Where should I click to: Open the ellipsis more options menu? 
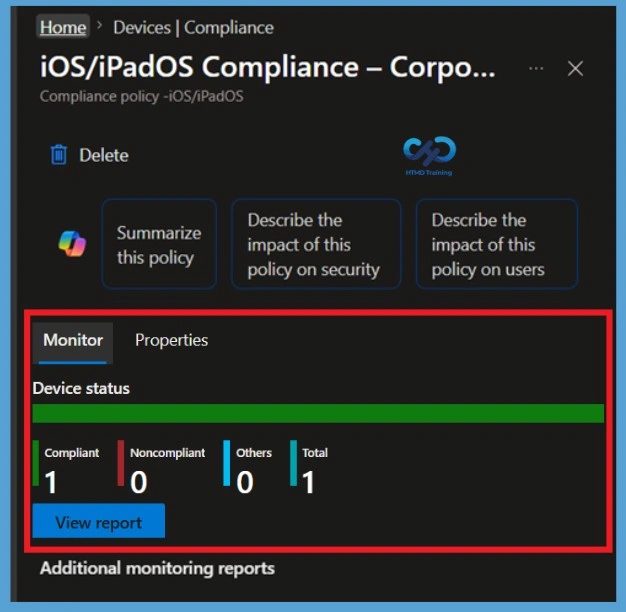[x=536, y=68]
